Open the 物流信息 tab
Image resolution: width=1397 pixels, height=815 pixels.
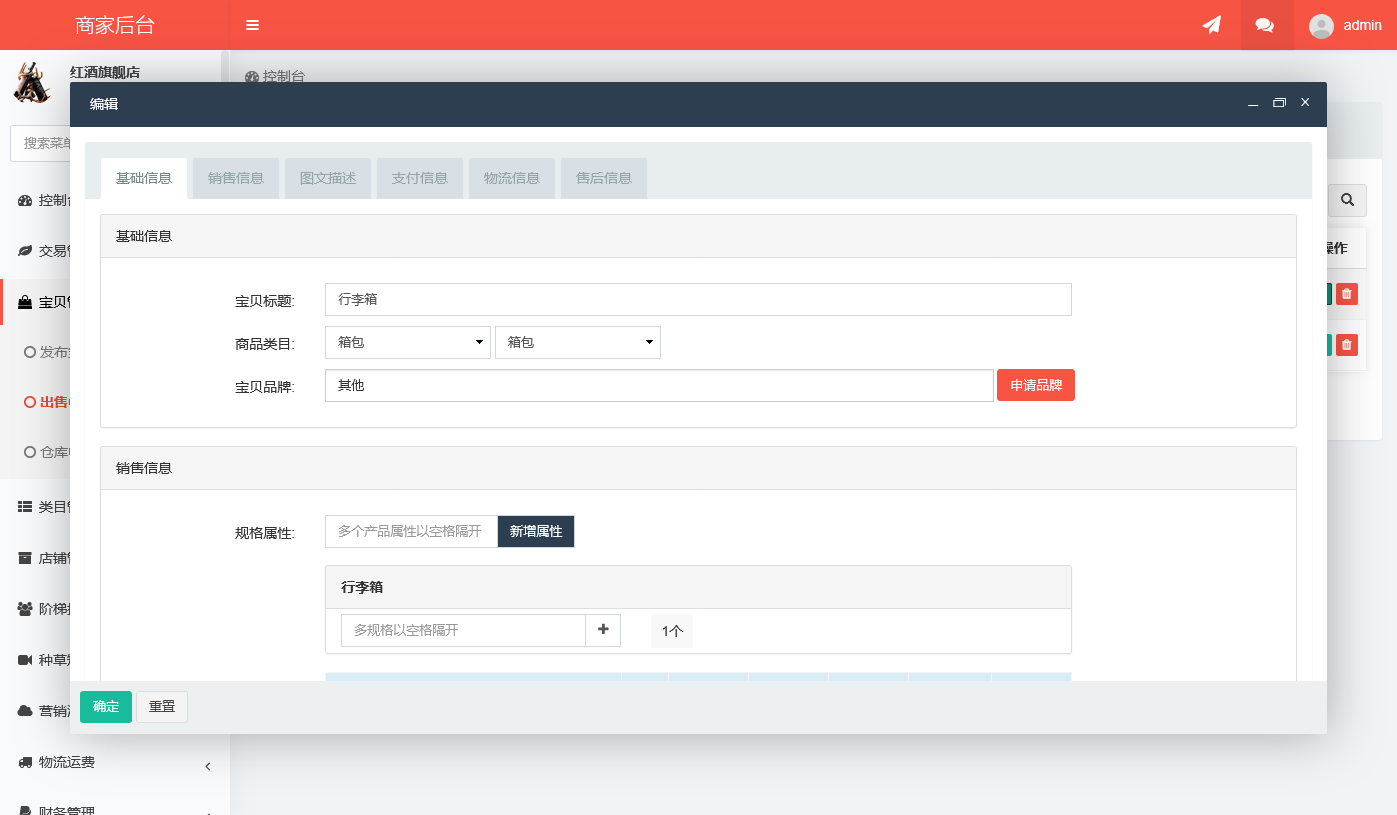(512, 178)
